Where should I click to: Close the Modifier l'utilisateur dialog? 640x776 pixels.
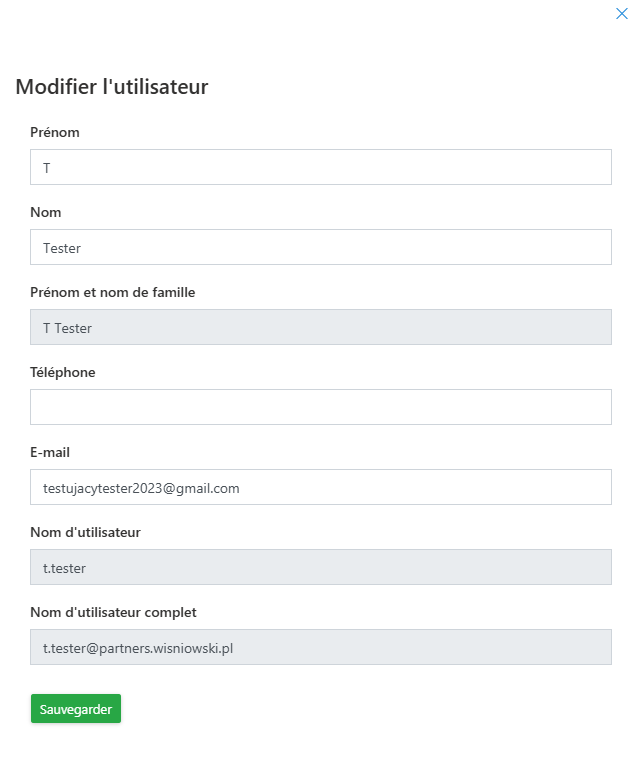621,14
